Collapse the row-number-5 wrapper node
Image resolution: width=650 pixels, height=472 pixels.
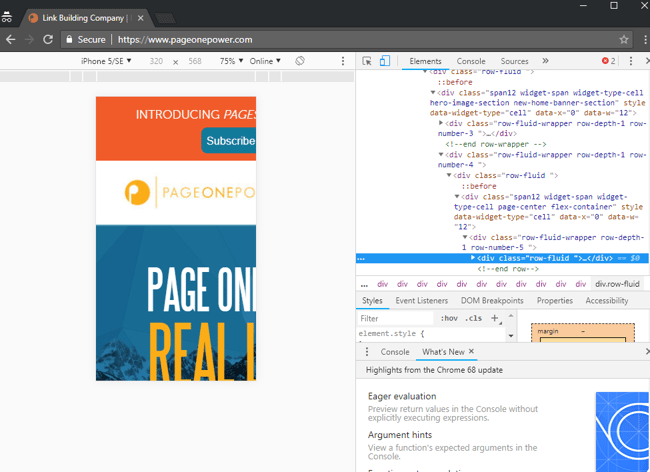pos(465,237)
